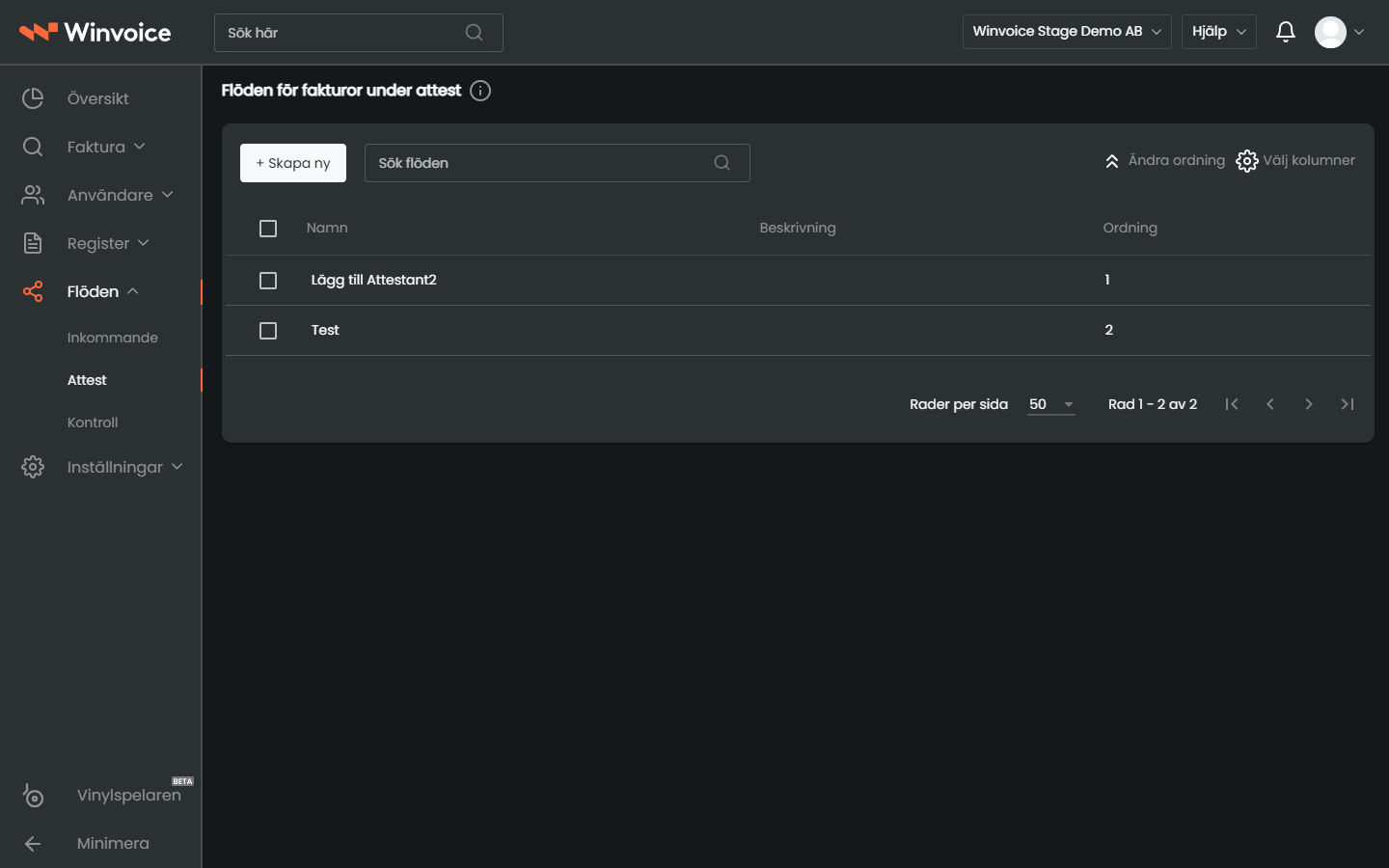Viewport: 1389px width, 868px height.
Task: Expand the Faktura menu chevron
Action: click(140, 147)
